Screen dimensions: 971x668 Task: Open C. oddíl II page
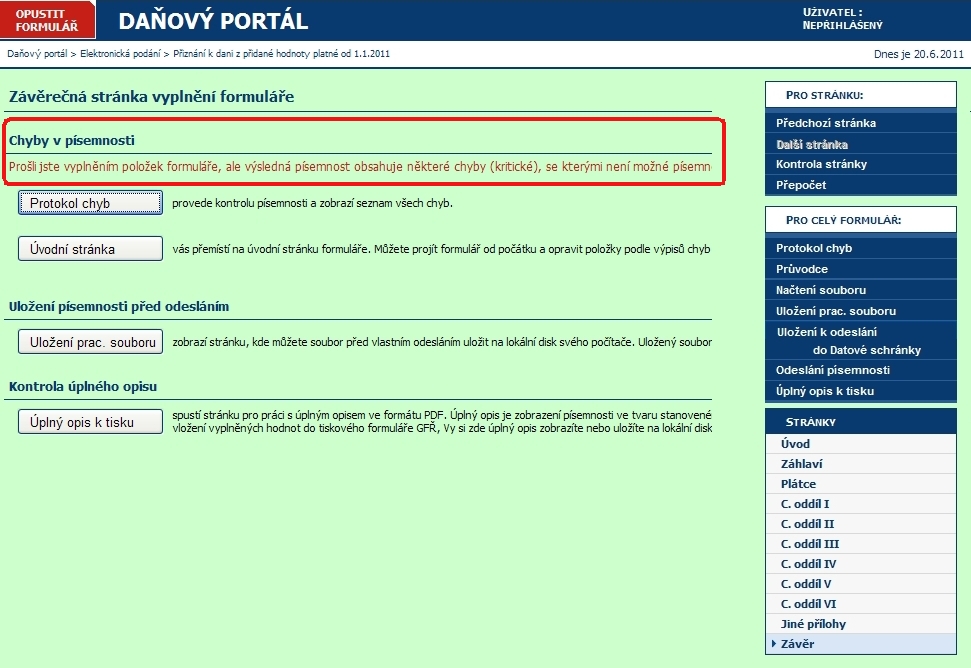[x=861, y=524]
